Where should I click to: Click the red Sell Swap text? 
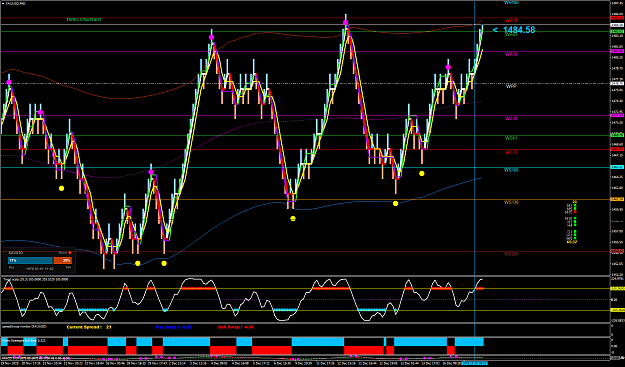[x=236, y=327]
